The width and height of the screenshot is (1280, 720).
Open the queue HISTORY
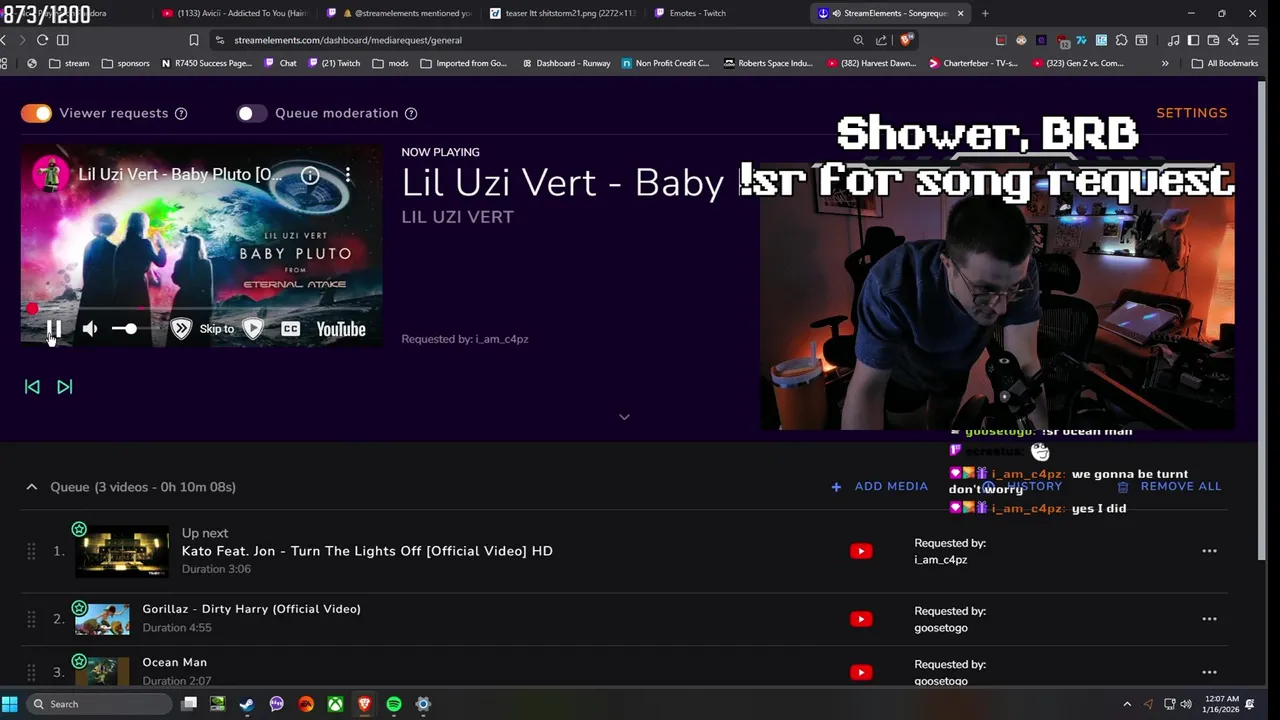(1022, 487)
